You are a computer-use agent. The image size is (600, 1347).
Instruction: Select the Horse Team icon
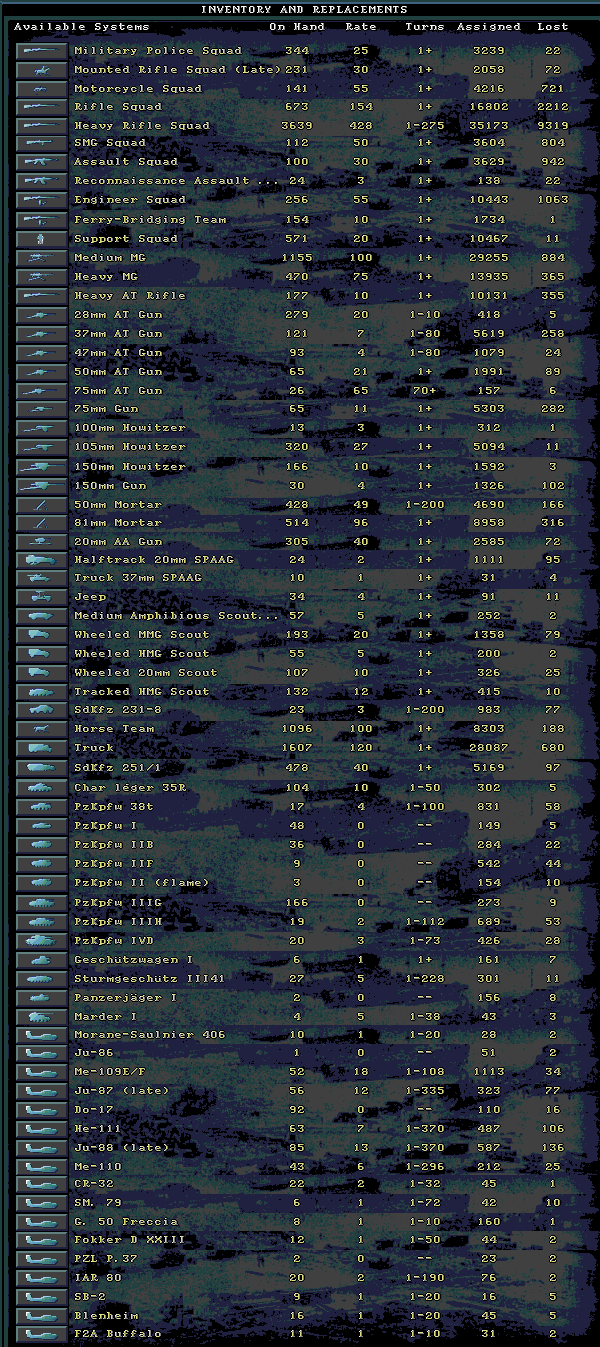(x=42, y=730)
